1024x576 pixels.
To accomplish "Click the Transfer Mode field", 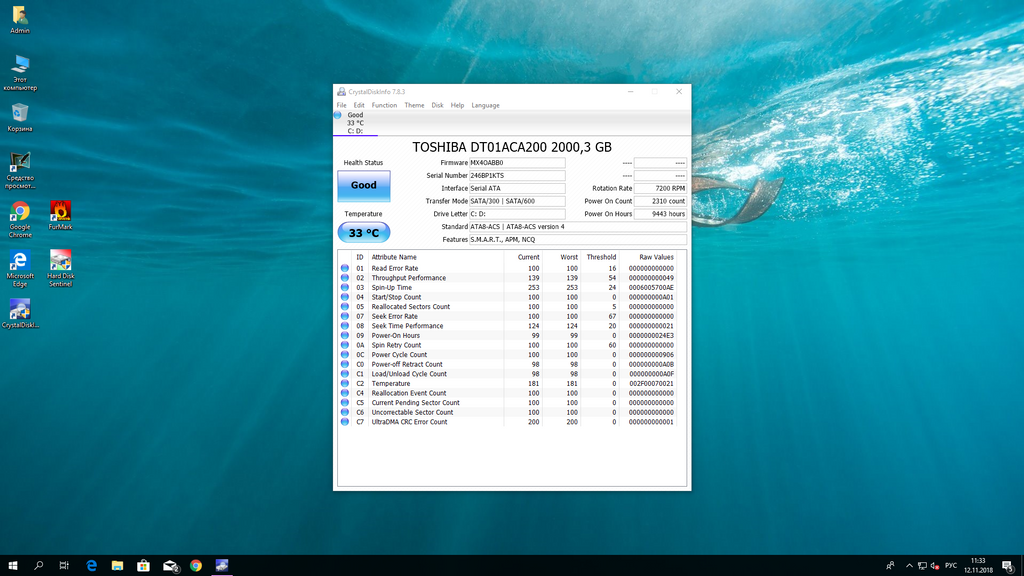I will (x=517, y=201).
